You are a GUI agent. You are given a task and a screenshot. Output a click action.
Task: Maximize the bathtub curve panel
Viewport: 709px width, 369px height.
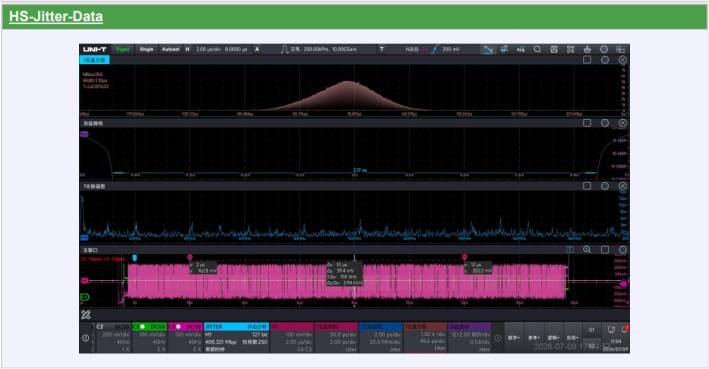pyautogui.click(x=587, y=123)
